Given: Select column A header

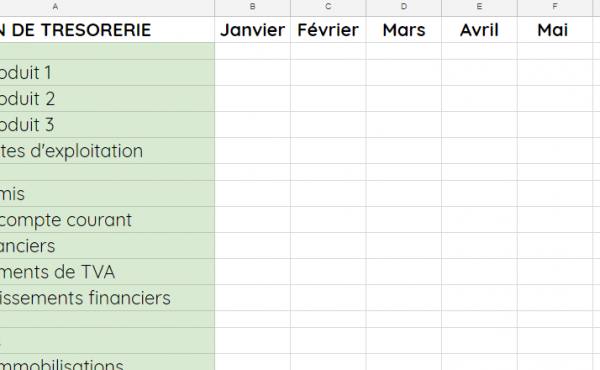Looking at the screenshot, I should tap(107, 8).
